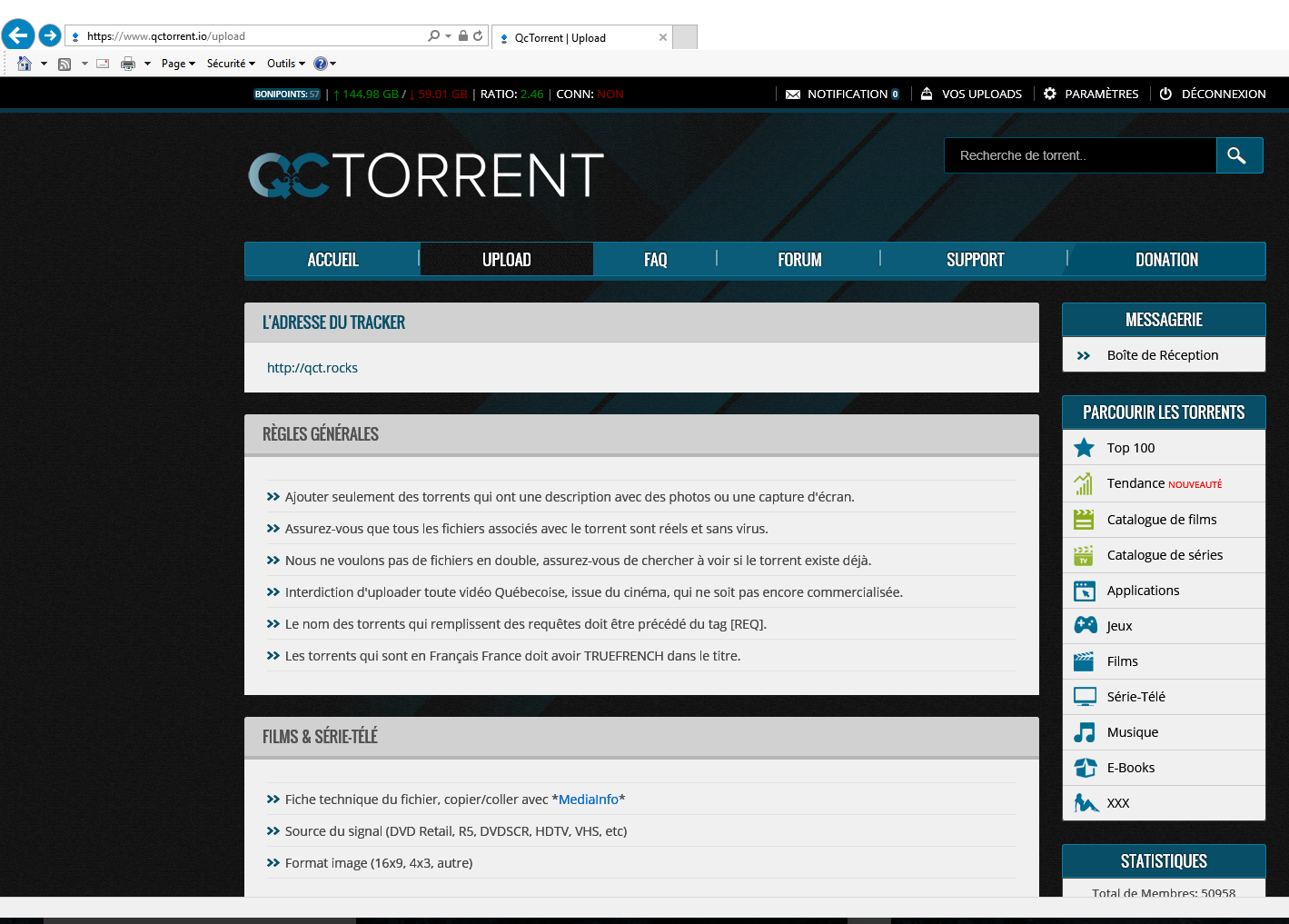Click the chart icon for Tendance
This screenshot has width=1289, height=924.
(x=1084, y=483)
